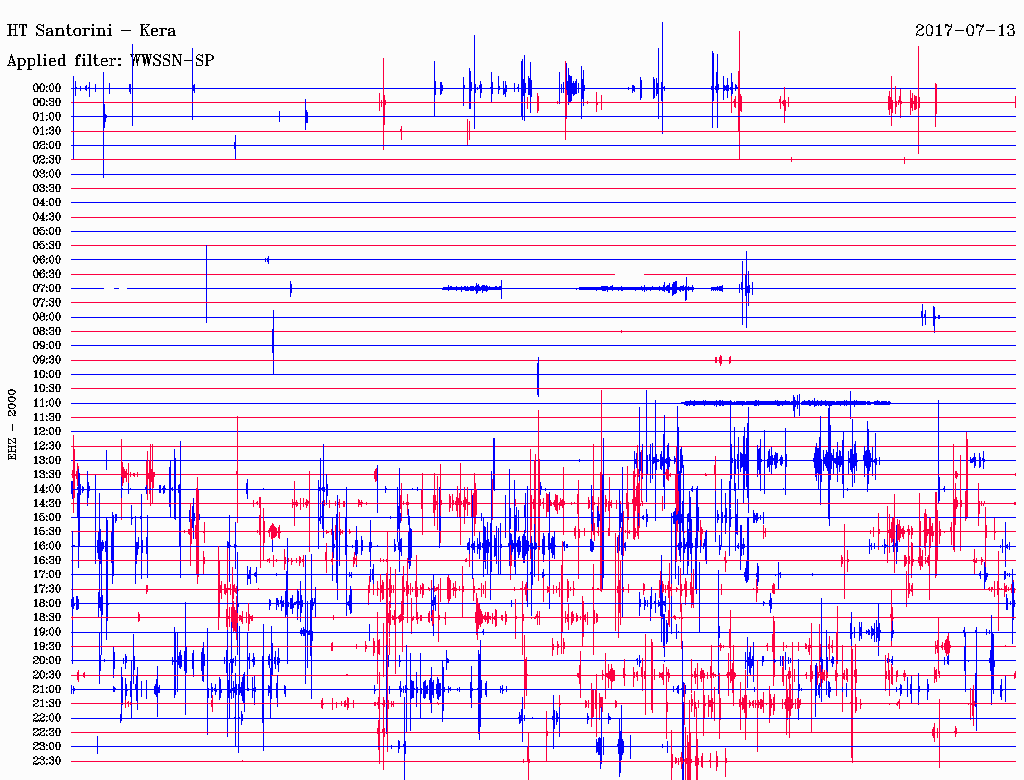Click the 02:00 time label
The height and width of the screenshot is (780, 1024).
46,146
